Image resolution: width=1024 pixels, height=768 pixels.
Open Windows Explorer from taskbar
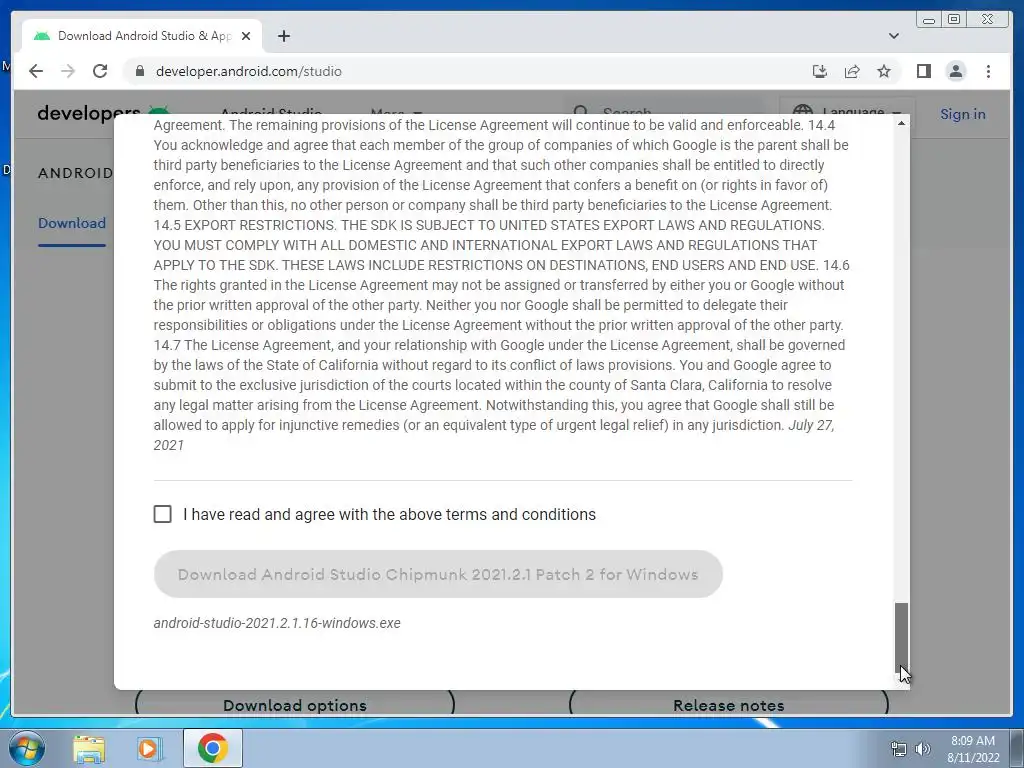point(88,748)
